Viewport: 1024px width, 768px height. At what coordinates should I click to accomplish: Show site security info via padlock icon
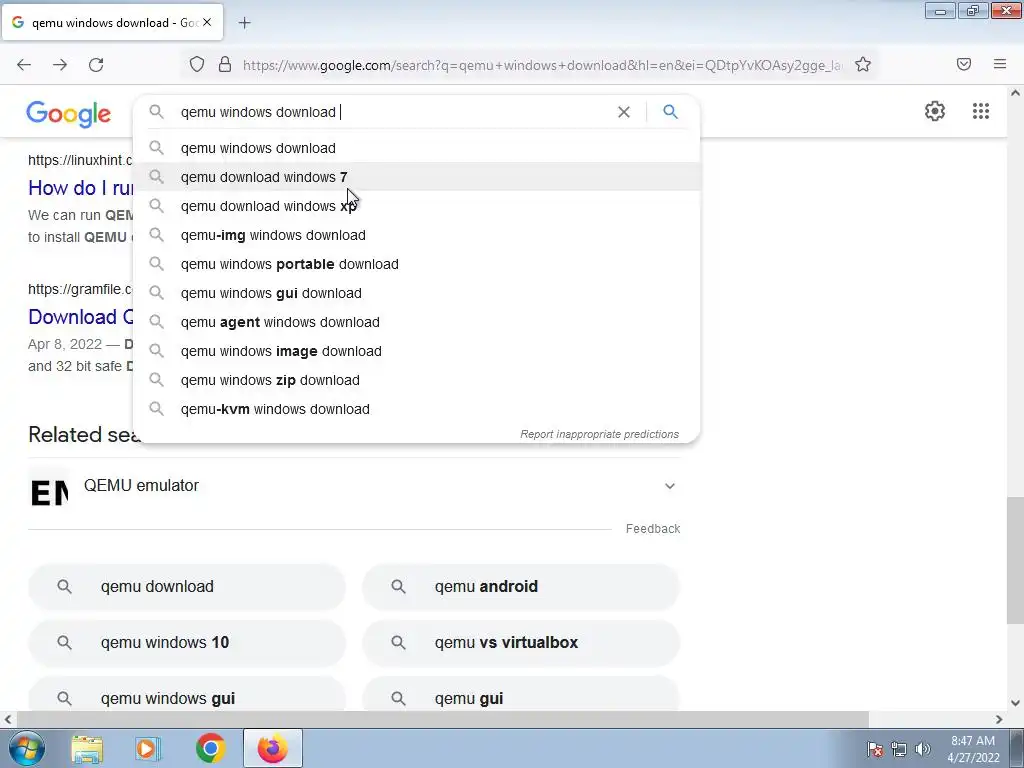pos(225,65)
